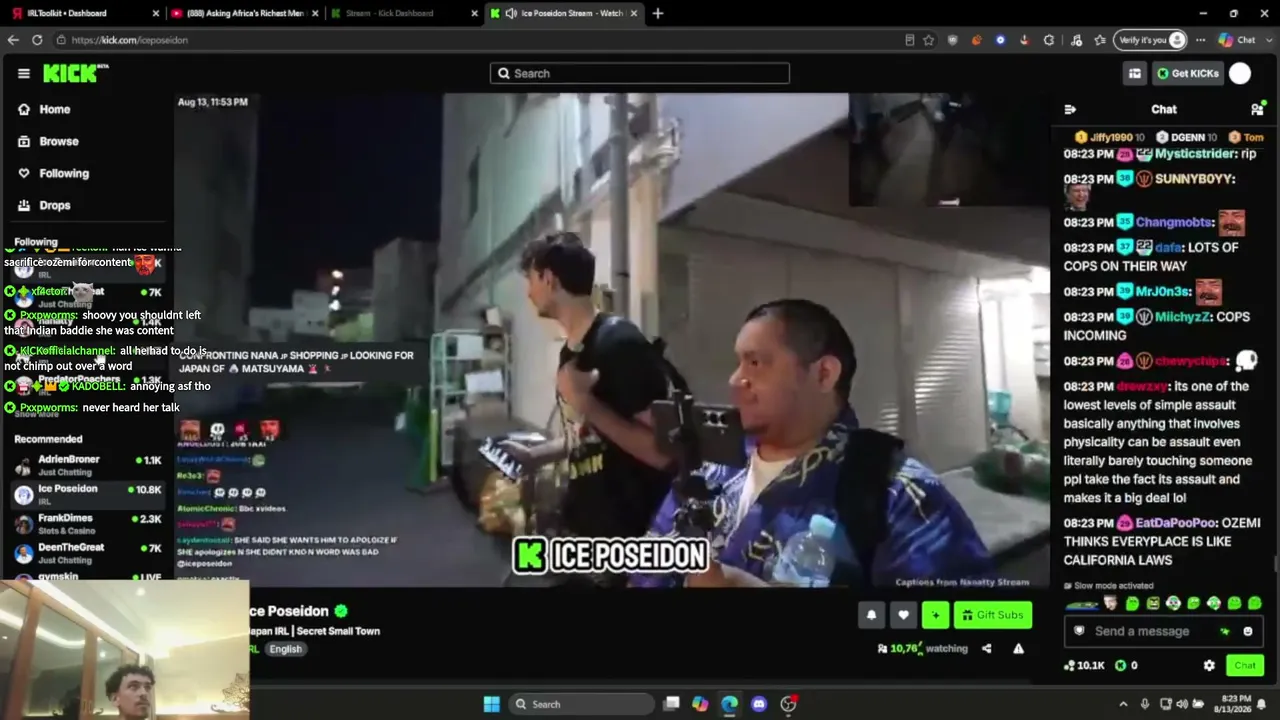Image resolution: width=1280 pixels, height=720 pixels.
Task: Open the DeenTheGreat recommended channel
Action: click(88, 553)
